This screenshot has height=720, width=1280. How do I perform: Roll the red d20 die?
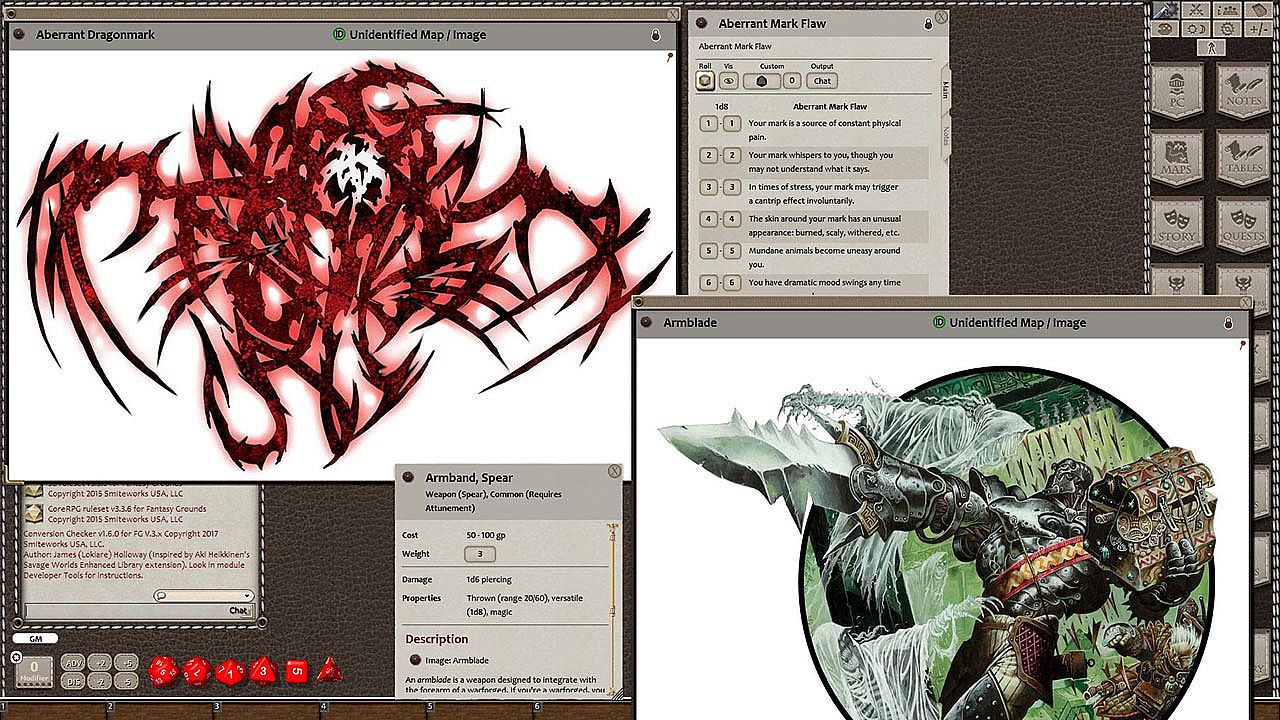[x=163, y=671]
